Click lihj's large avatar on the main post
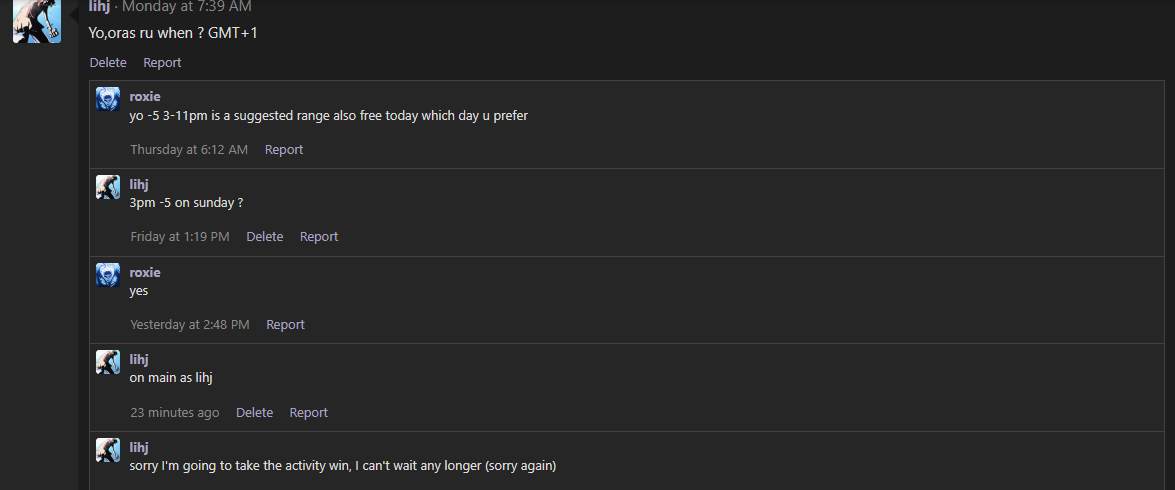Image resolution: width=1175 pixels, height=490 pixels. (37, 21)
